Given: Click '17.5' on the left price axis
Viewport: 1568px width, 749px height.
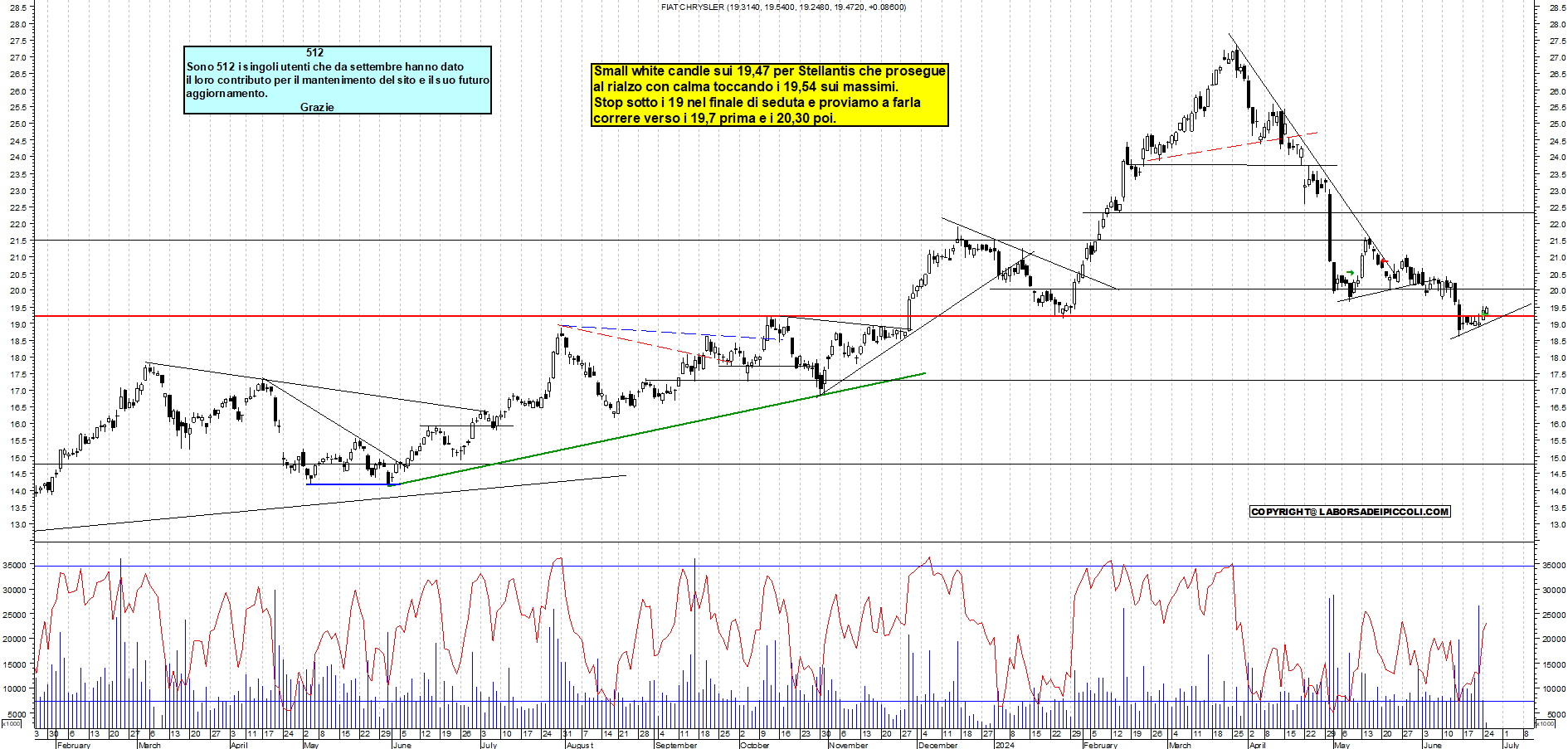Looking at the screenshot, I should point(17,374).
